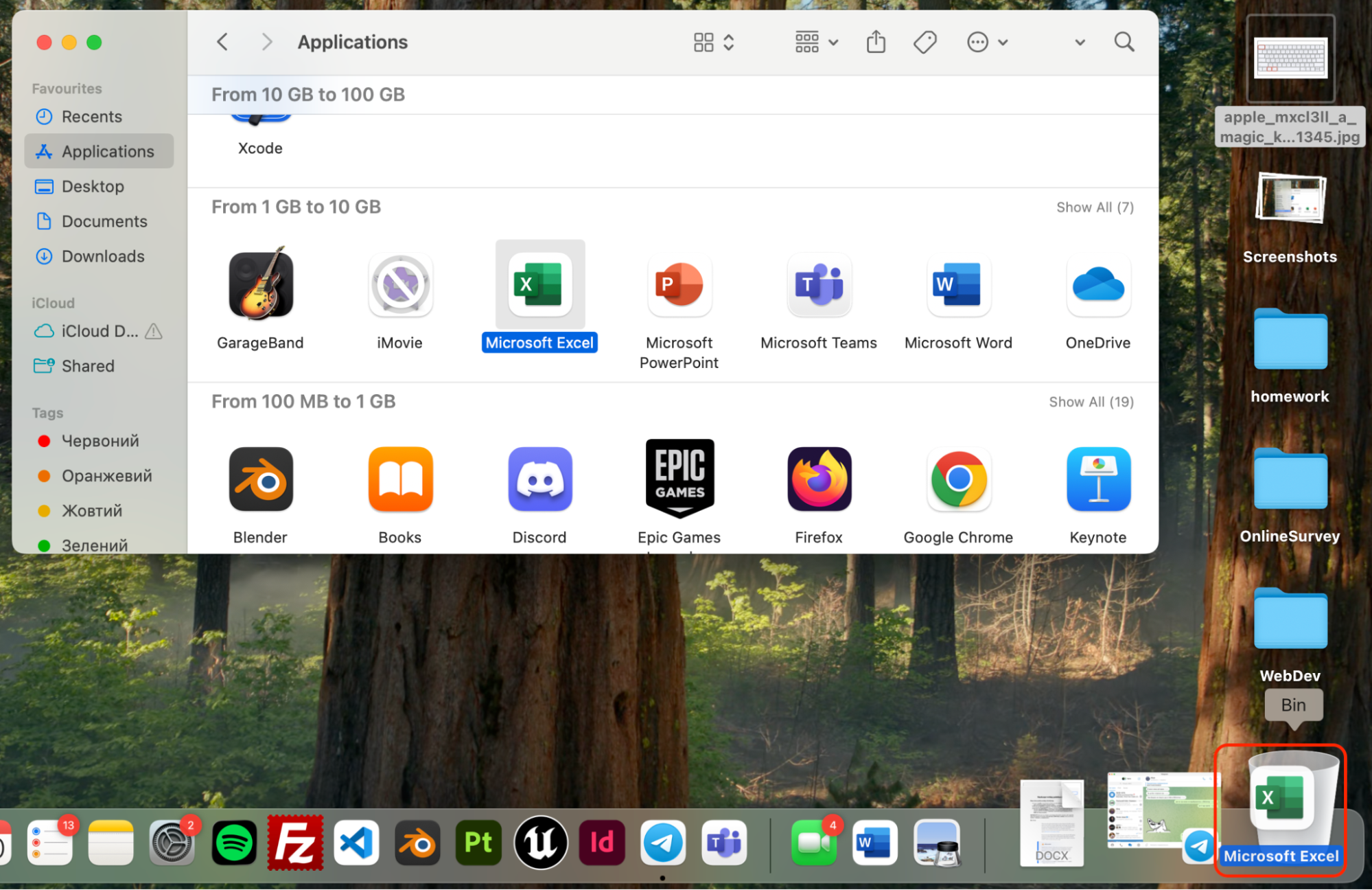Open Adobe InDesign from the Dock
The width and height of the screenshot is (1372, 890).
[x=602, y=843]
